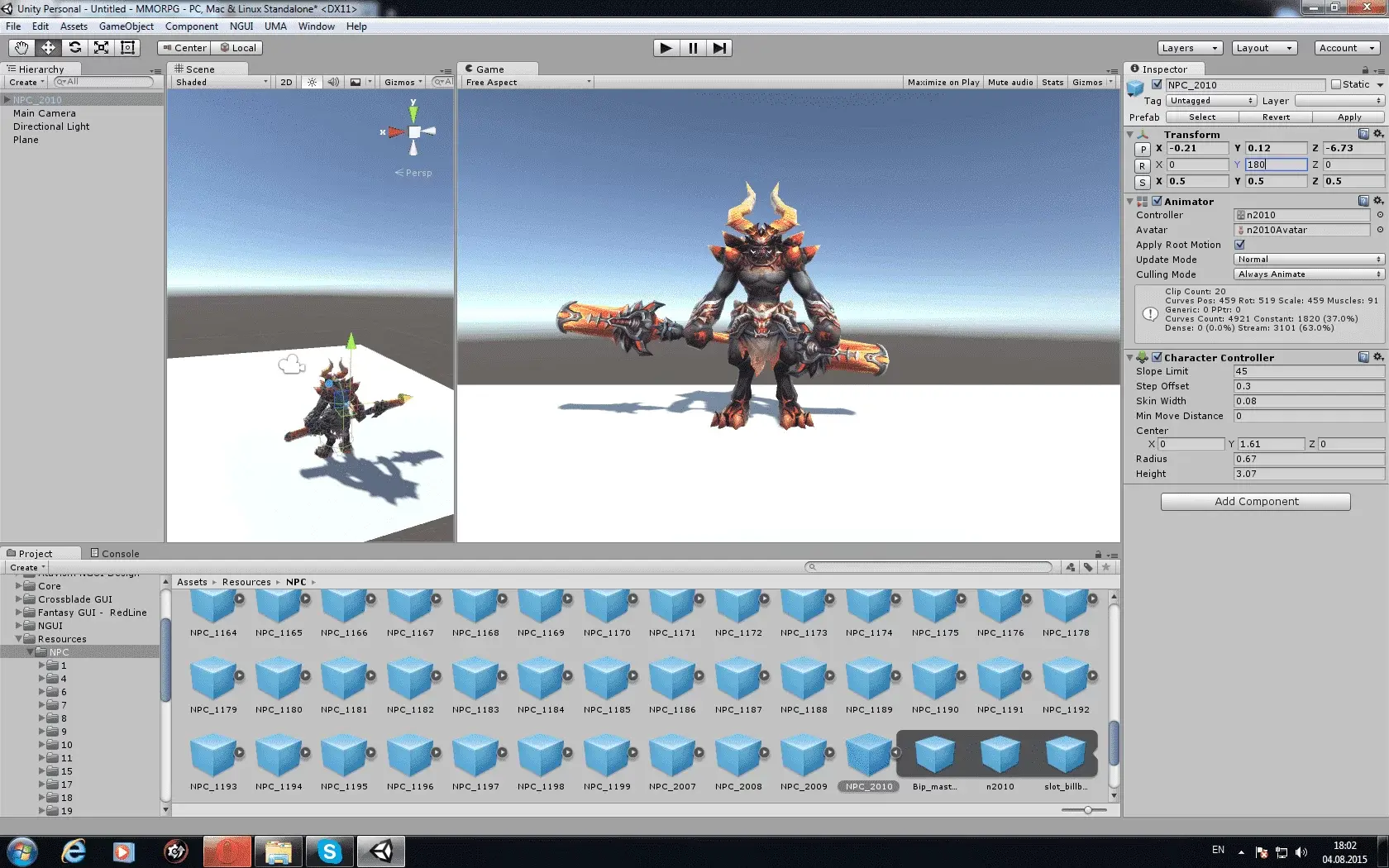The width and height of the screenshot is (1389, 868).
Task: Open the NGUI menu
Action: click(x=241, y=26)
